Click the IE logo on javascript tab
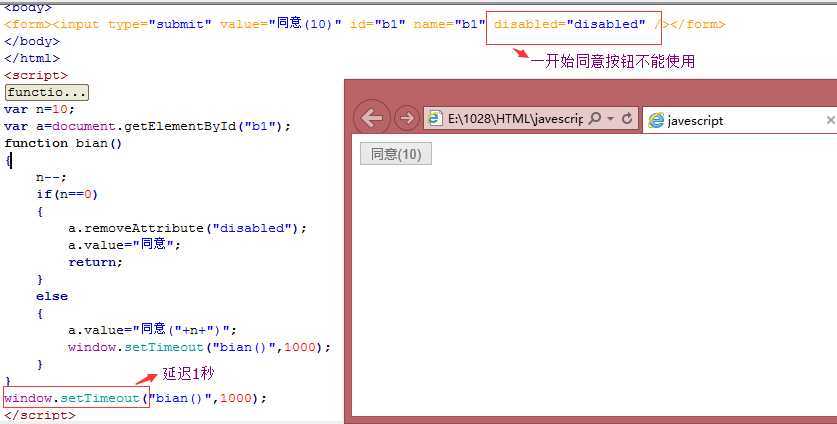The height and width of the screenshot is (424, 837). tap(656, 120)
